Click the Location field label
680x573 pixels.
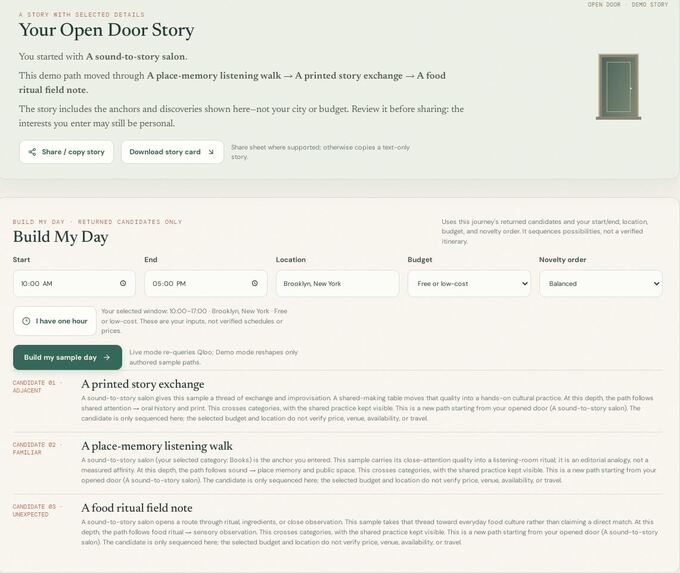(x=291, y=259)
